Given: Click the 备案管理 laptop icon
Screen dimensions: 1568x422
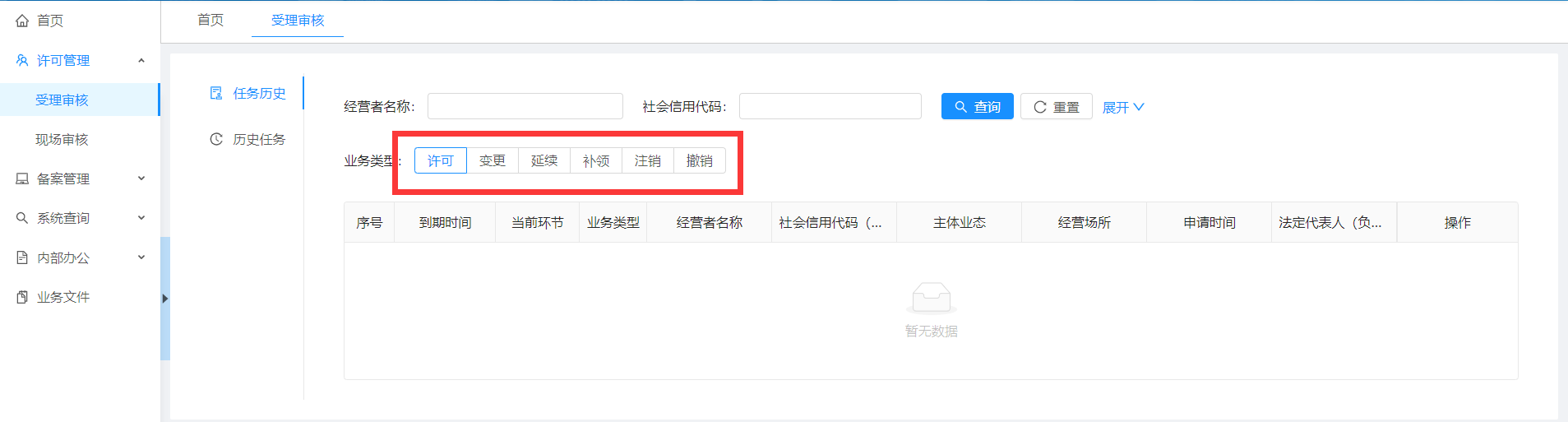Looking at the screenshot, I should [x=22, y=179].
